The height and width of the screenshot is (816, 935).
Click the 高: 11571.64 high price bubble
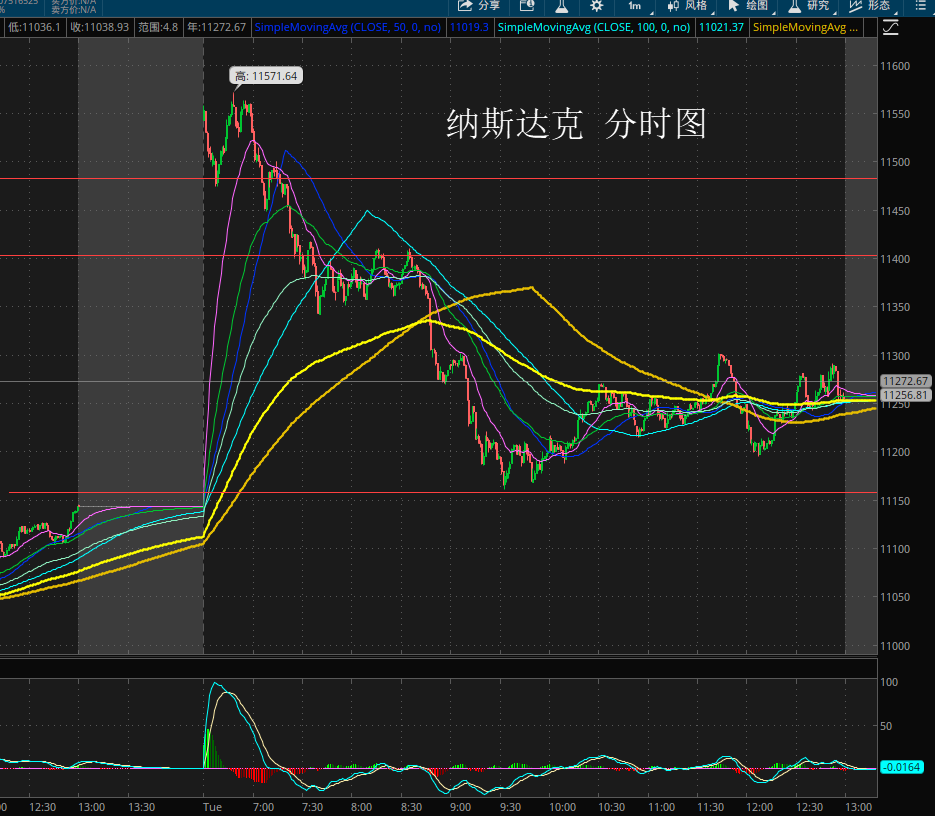(x=266, y=76)
